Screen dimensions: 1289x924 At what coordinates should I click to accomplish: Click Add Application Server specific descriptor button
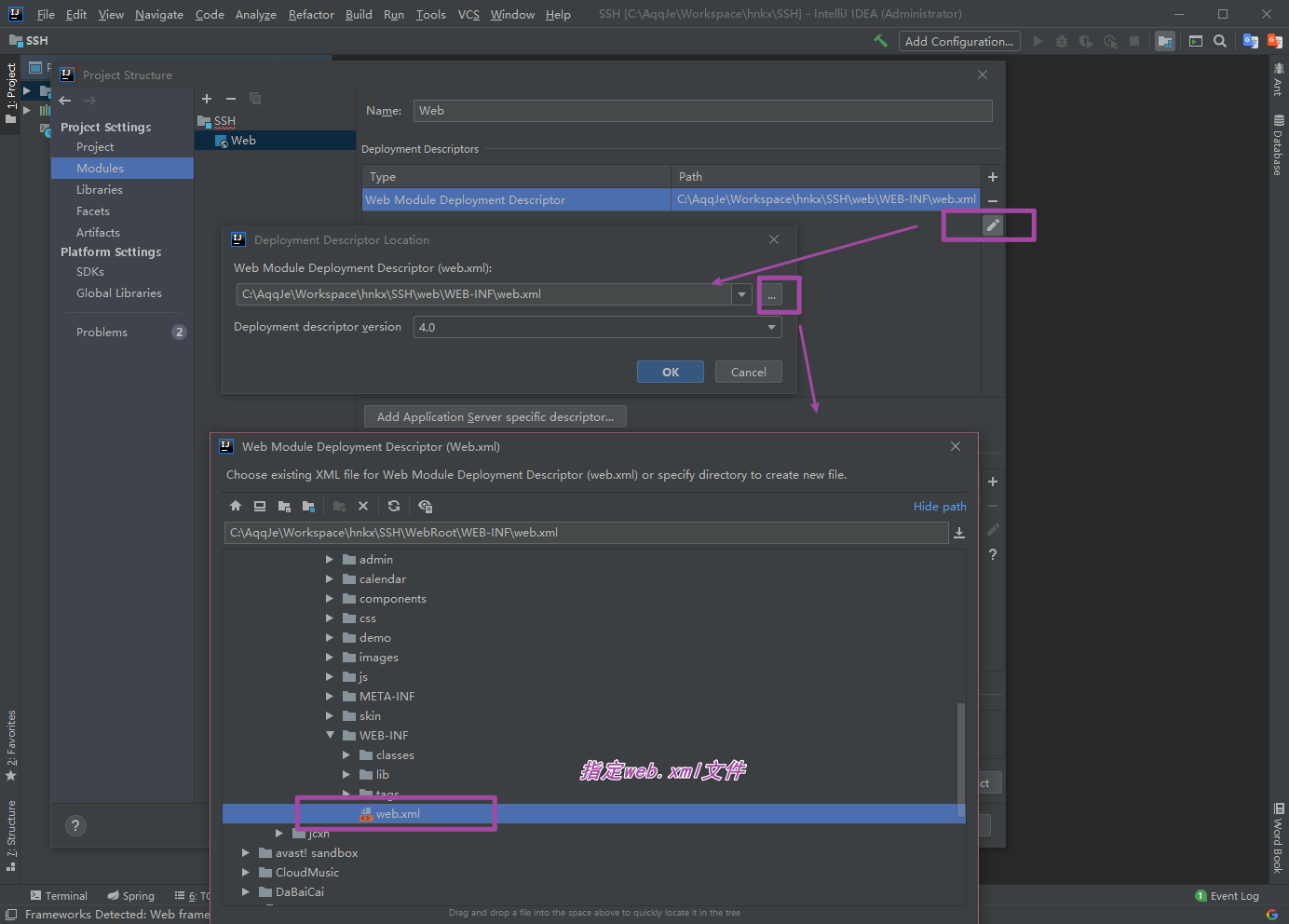coord(495,416)
